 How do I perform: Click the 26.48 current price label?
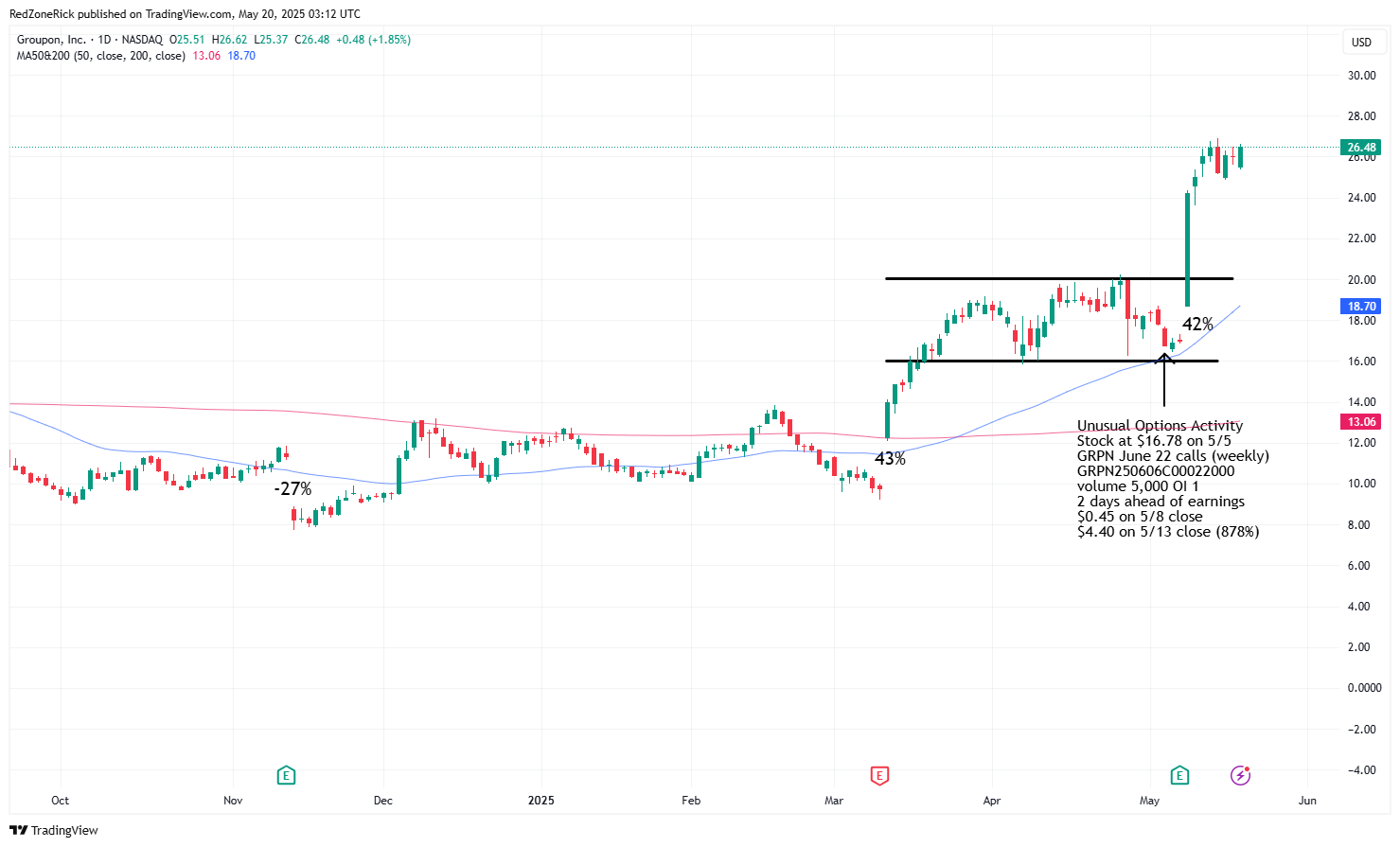point(1361,148)
